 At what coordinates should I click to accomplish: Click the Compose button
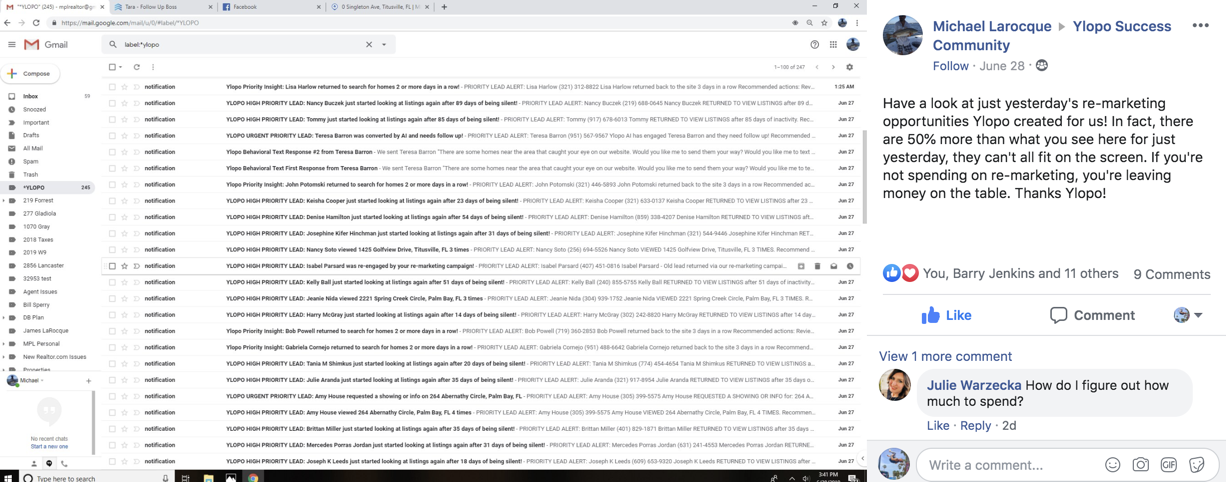click(30, 74)
